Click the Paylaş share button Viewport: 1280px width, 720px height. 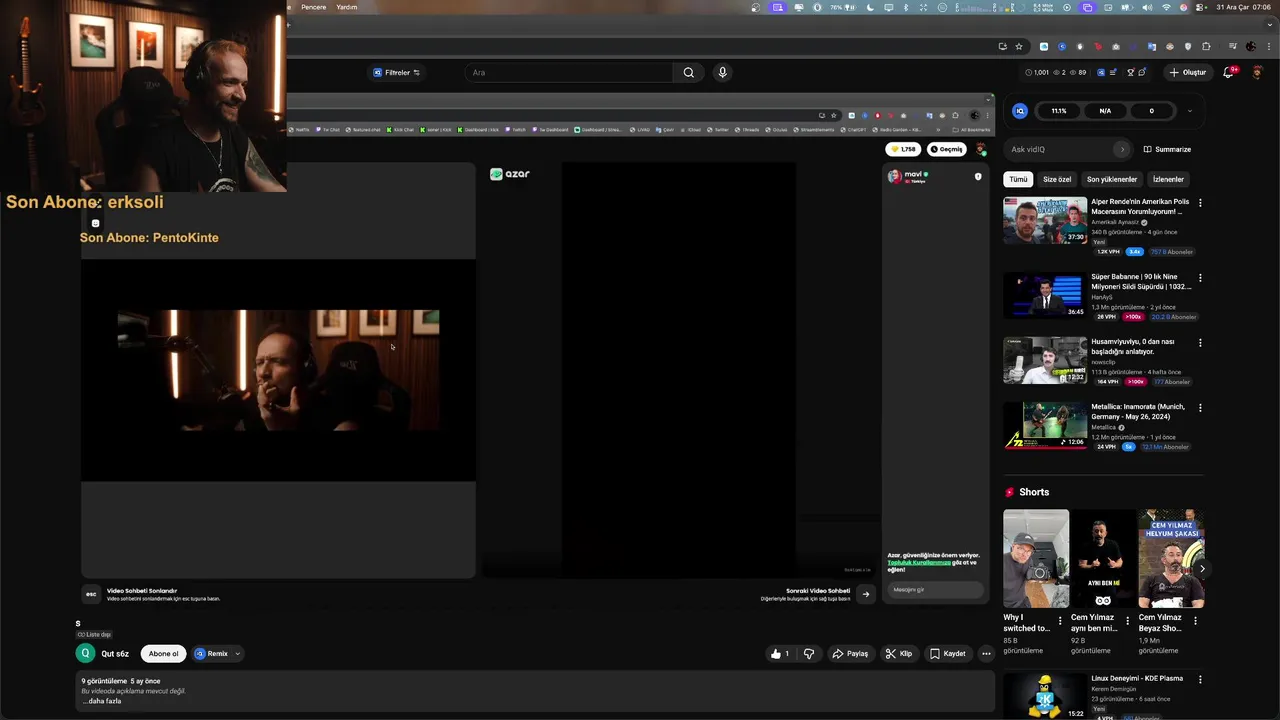tap(850, 654)
